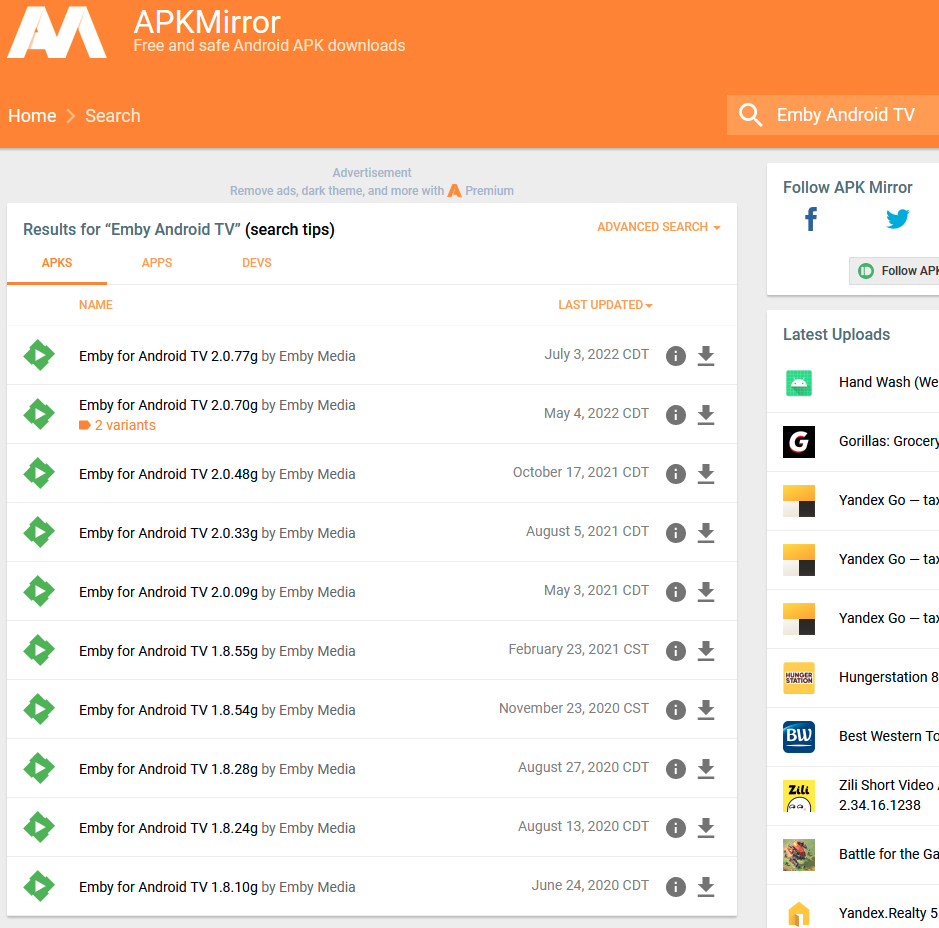Click the Battle for the Galaxy icon
This screenshot has width=939, height=928.
point(799,855)
